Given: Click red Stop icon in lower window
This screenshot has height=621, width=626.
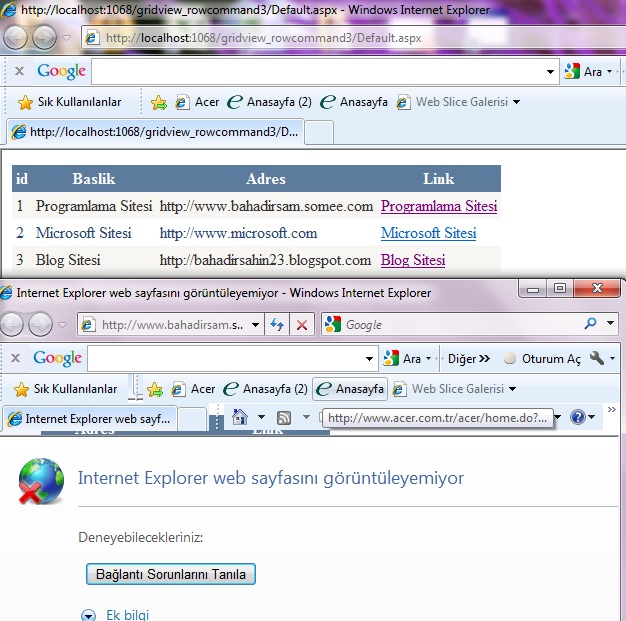Looking at the screenshot, I should [x=302, y=325].
